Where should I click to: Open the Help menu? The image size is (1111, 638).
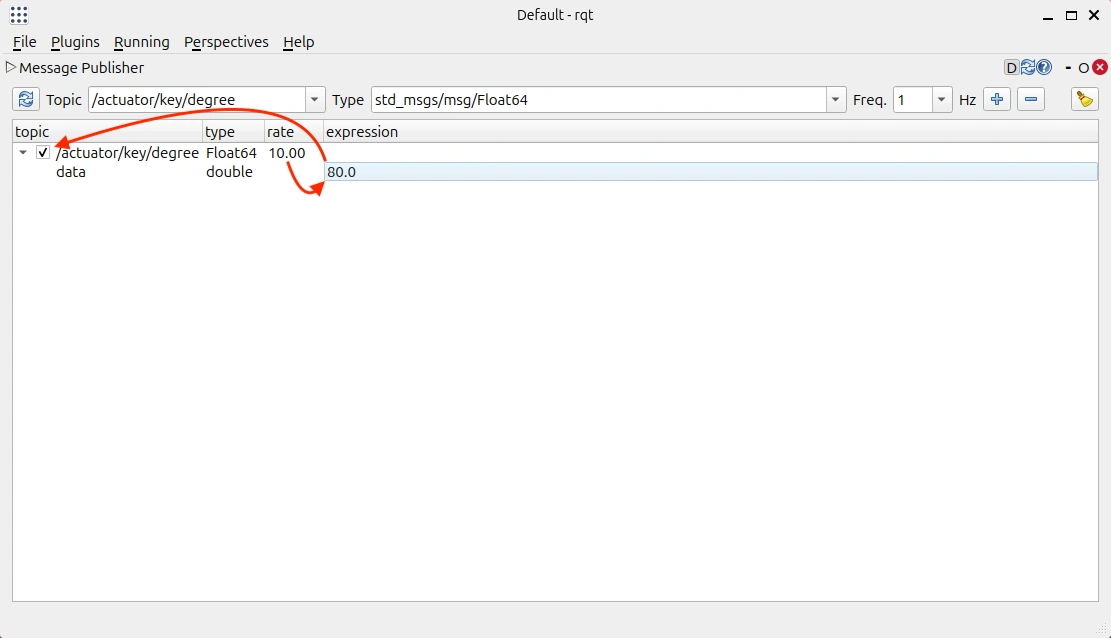pos(298,42)
